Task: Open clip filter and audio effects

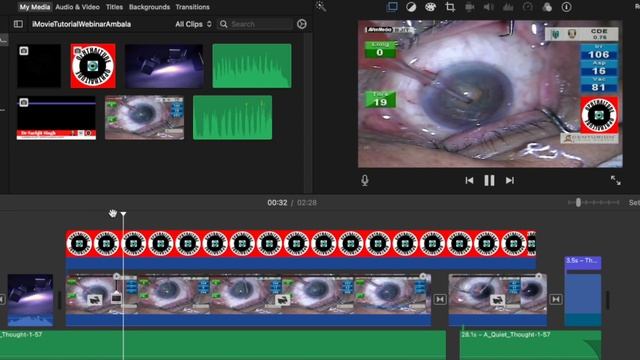Action: [x=547, y=7]
